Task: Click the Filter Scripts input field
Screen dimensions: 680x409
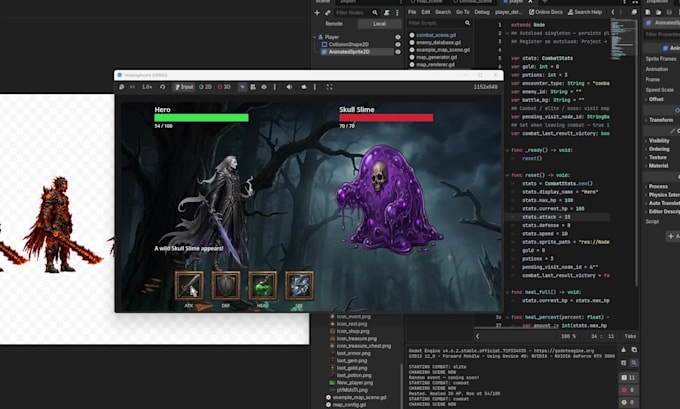Action: tap(439, 23)
